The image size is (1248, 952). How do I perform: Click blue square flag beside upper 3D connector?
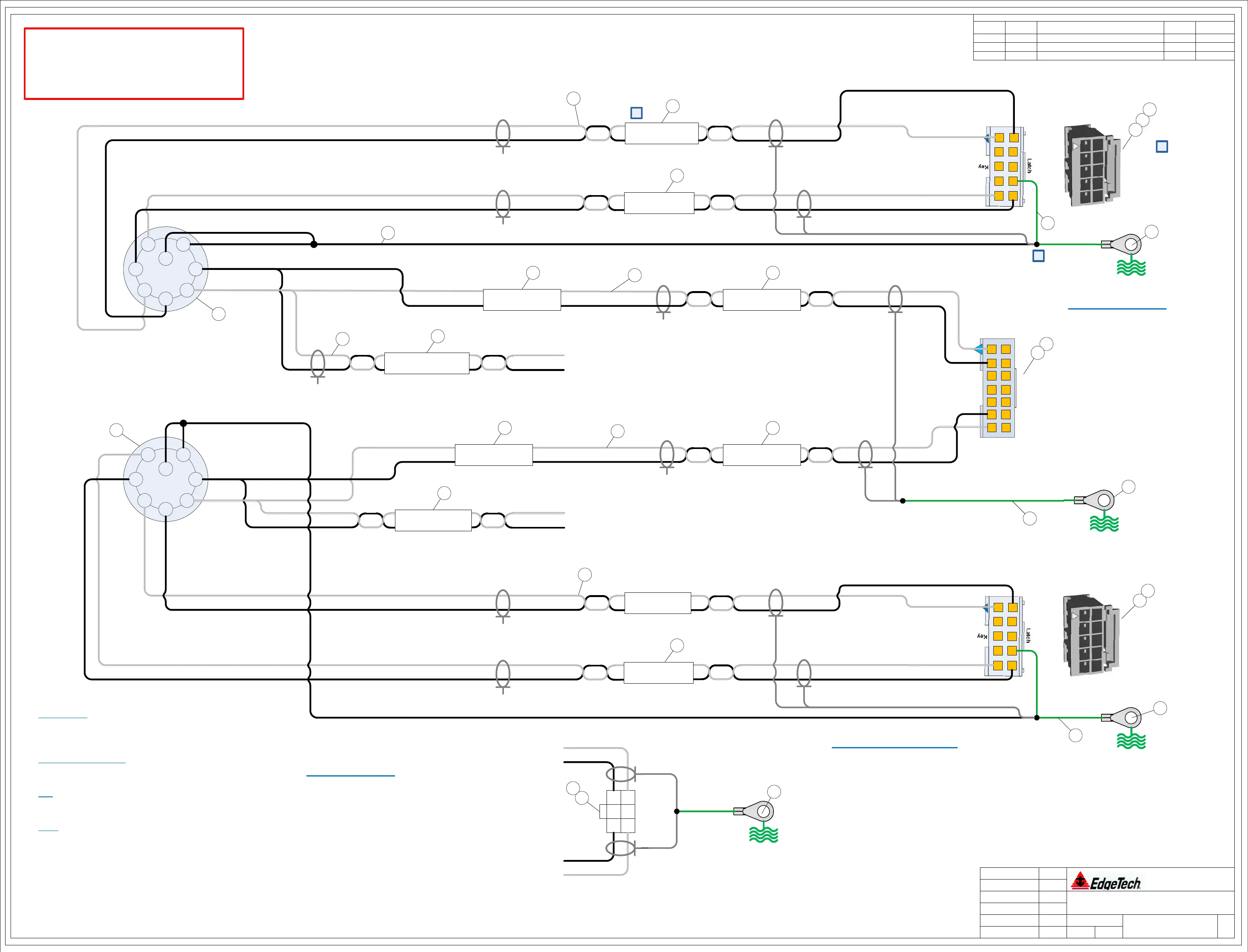pyautogui.click(x=1162, y=147)
